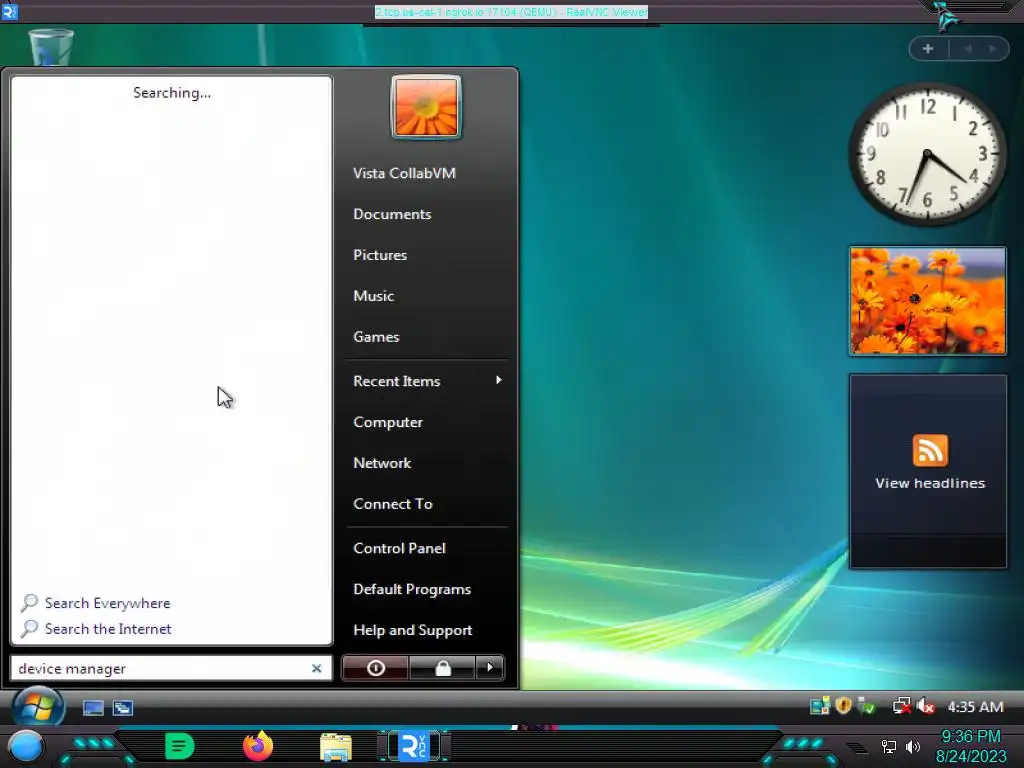Open Help and Support from Start menu
The height and width of the screenshot is (768, 1024).
(412, 631)
